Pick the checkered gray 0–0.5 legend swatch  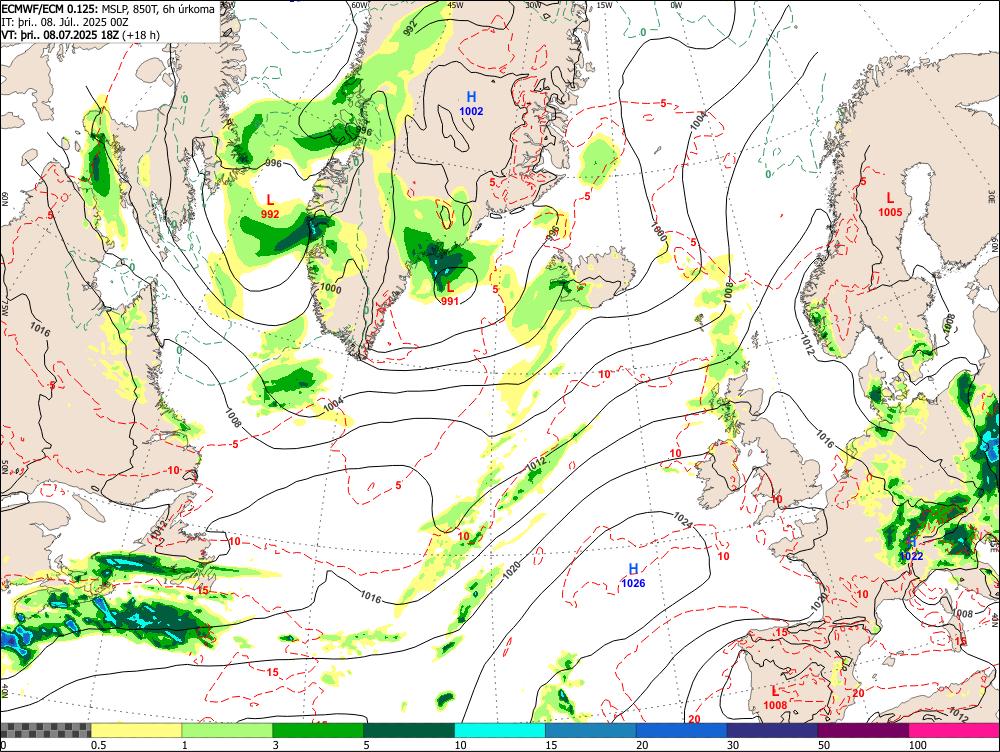[x=45, y=730]
